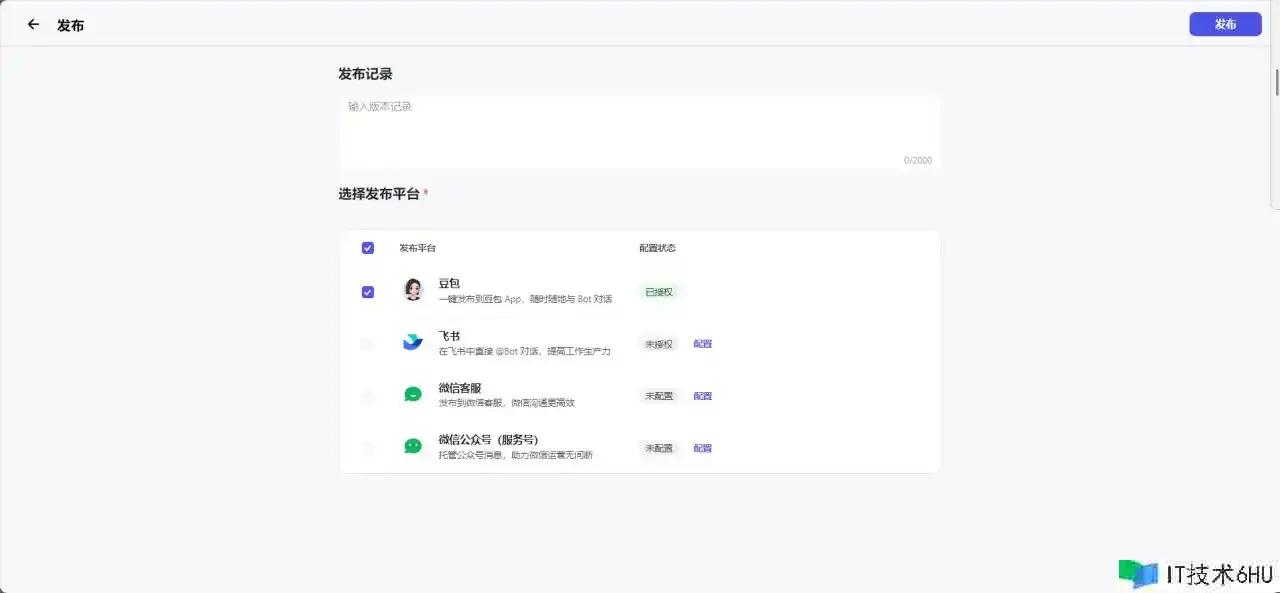Click the 豆包 avatar icon
The height and width of the screenshot is (593, 1280).
[x=413, y=291]
